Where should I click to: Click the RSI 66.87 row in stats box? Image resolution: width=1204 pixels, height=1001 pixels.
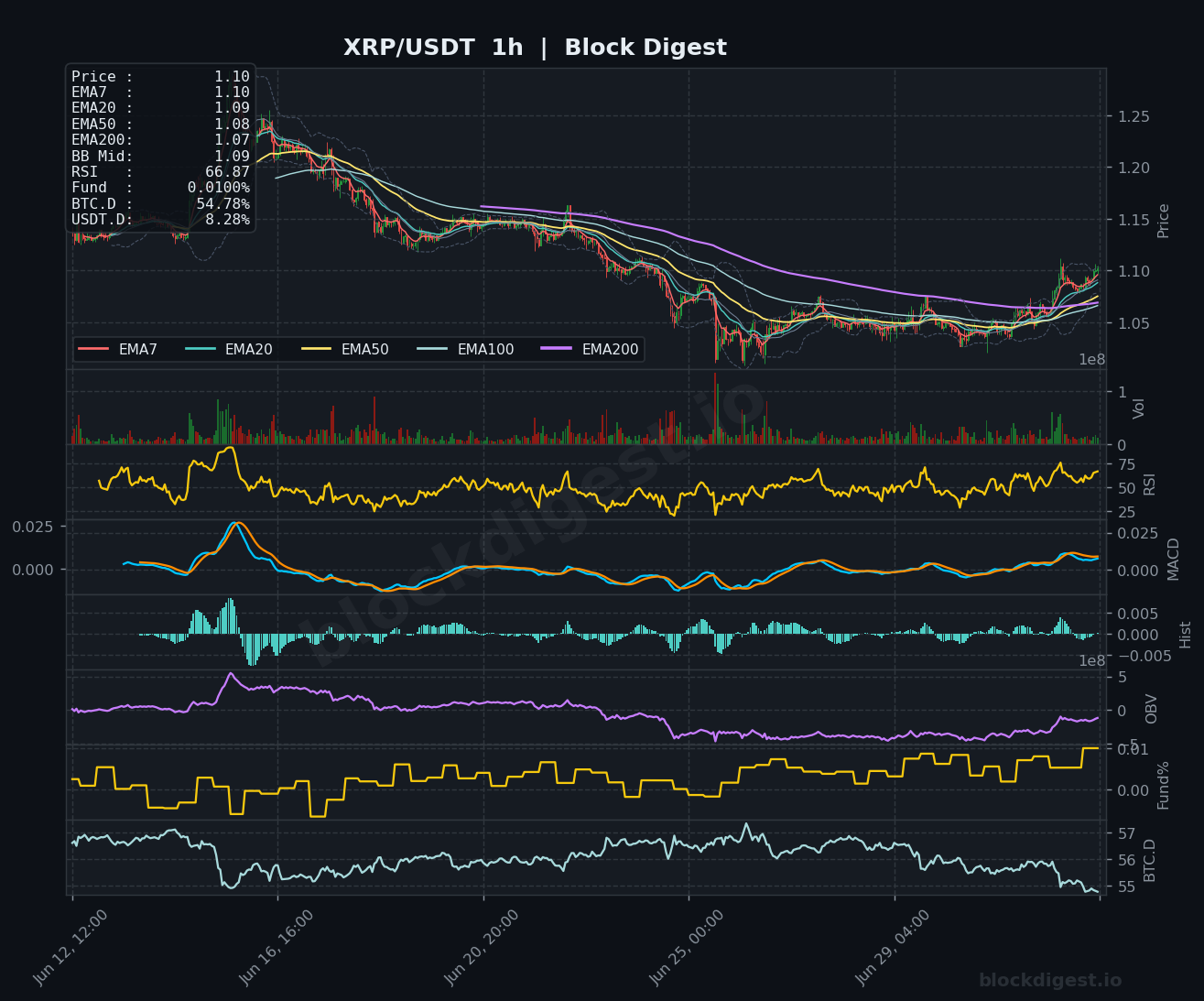[x=160, y=172]
